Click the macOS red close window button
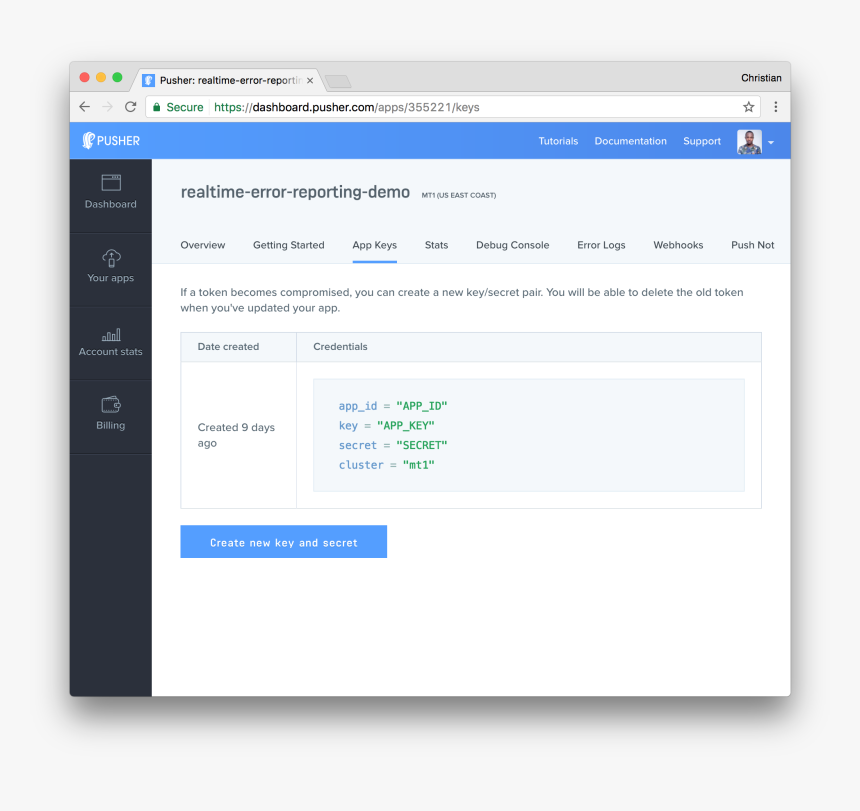Screen dimensions: 860x811 point(84,77)
